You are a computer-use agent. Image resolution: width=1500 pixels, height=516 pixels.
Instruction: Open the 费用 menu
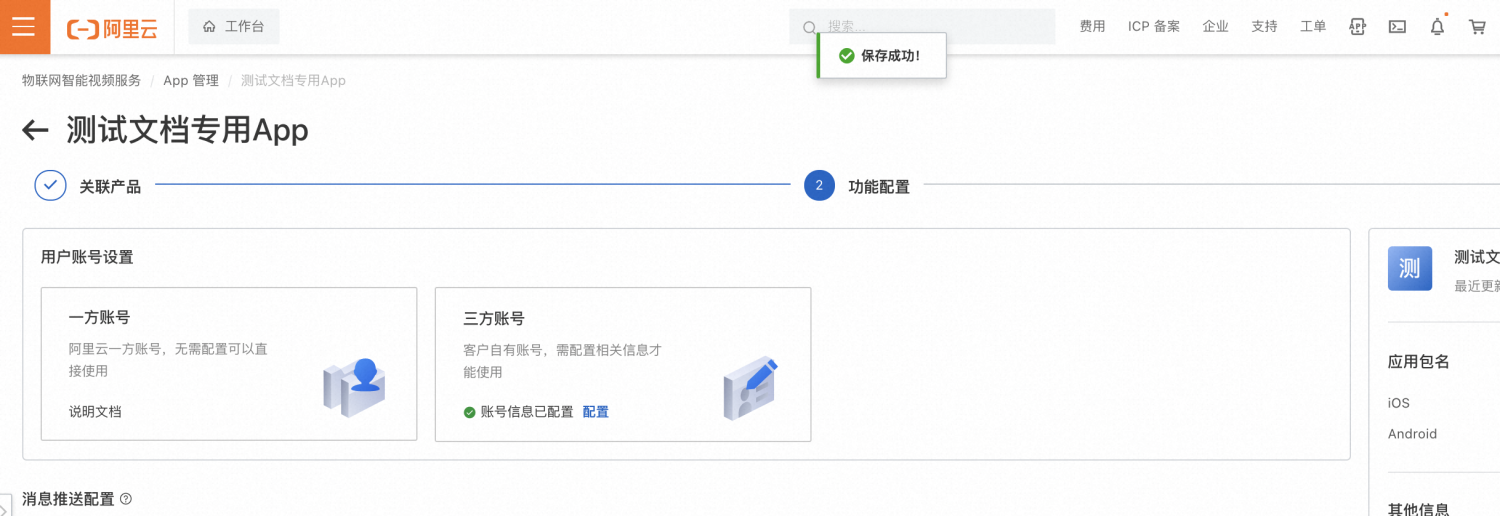pos(1092,27)
